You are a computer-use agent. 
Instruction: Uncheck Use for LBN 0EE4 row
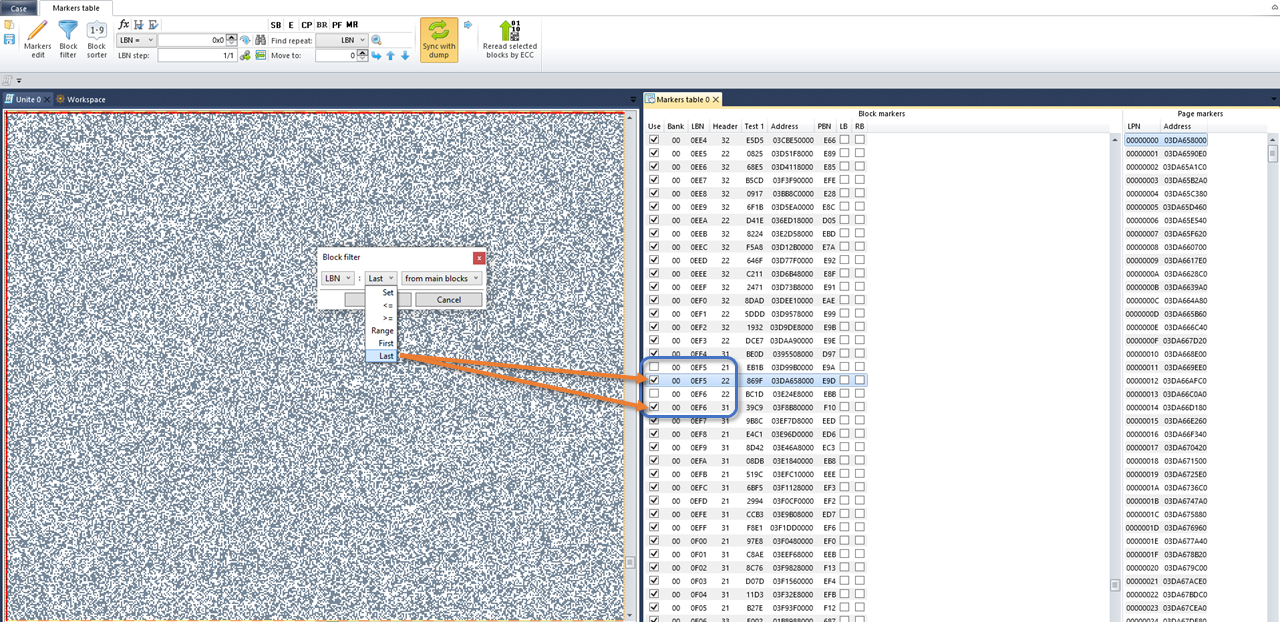[654, 140]
